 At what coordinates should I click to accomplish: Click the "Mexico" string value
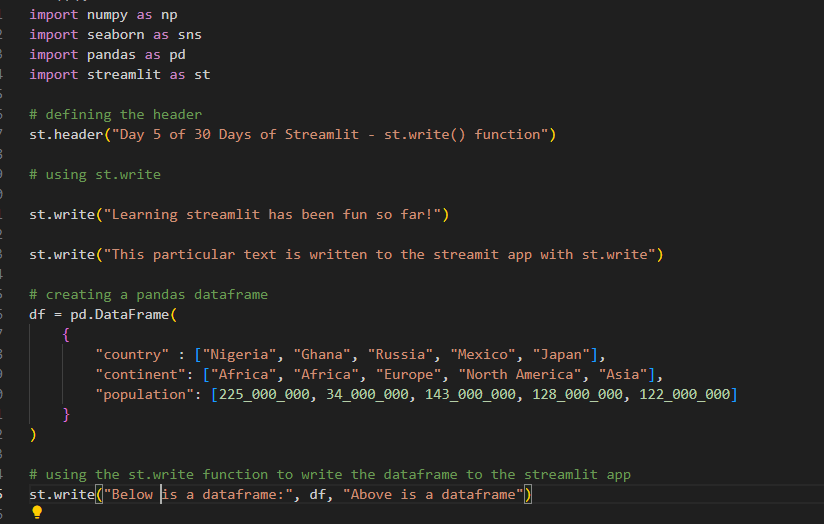tap(483, 354)
